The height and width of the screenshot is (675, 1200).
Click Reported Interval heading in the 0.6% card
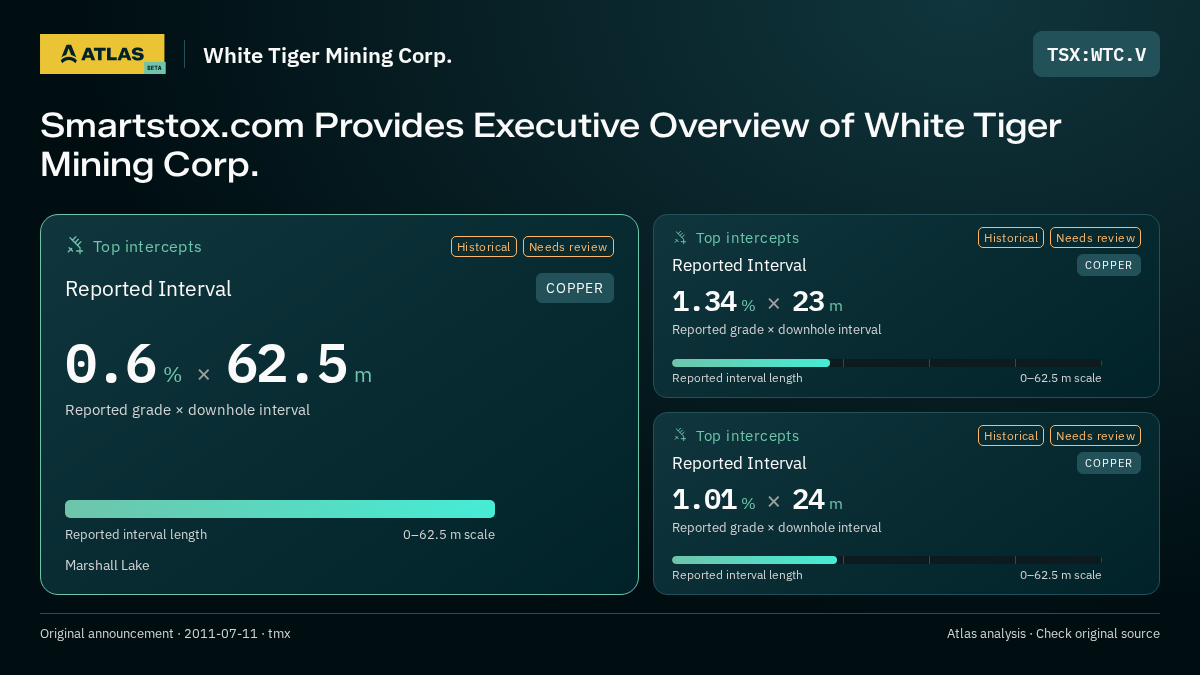[148, 289]
